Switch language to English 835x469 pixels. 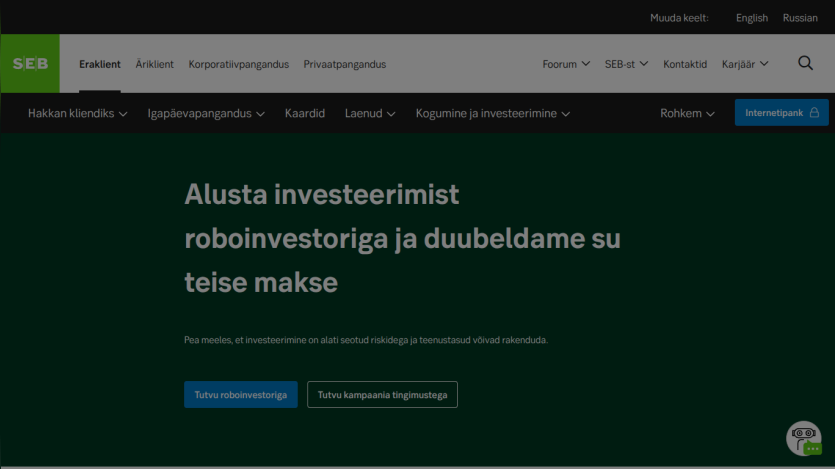[x=752, y=18]
